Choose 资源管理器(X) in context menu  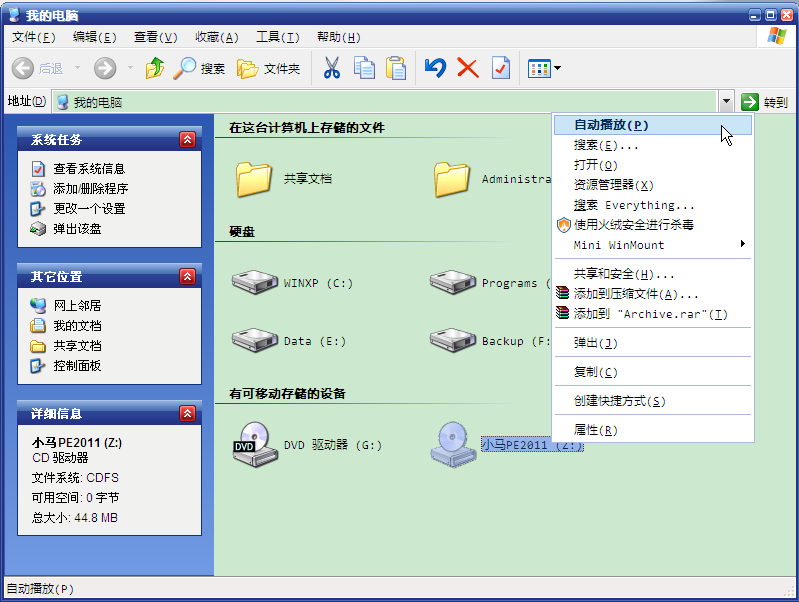tap(653, 185)
